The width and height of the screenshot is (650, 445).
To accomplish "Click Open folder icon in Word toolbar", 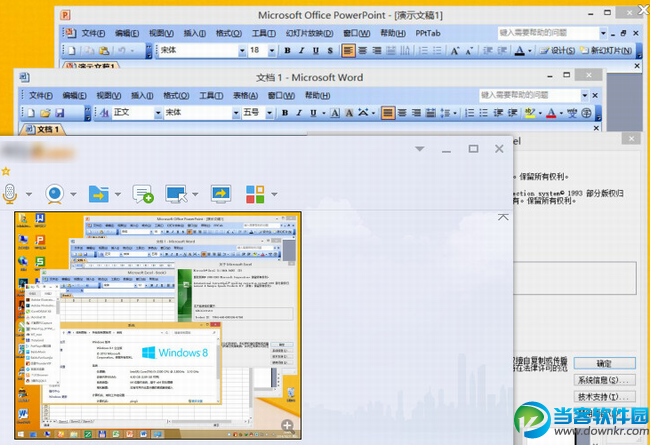I will (x=45, y=113).
